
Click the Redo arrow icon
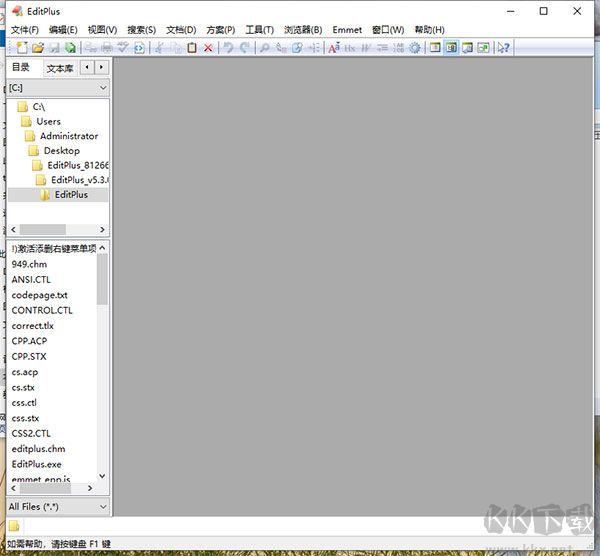pos(245,48)
